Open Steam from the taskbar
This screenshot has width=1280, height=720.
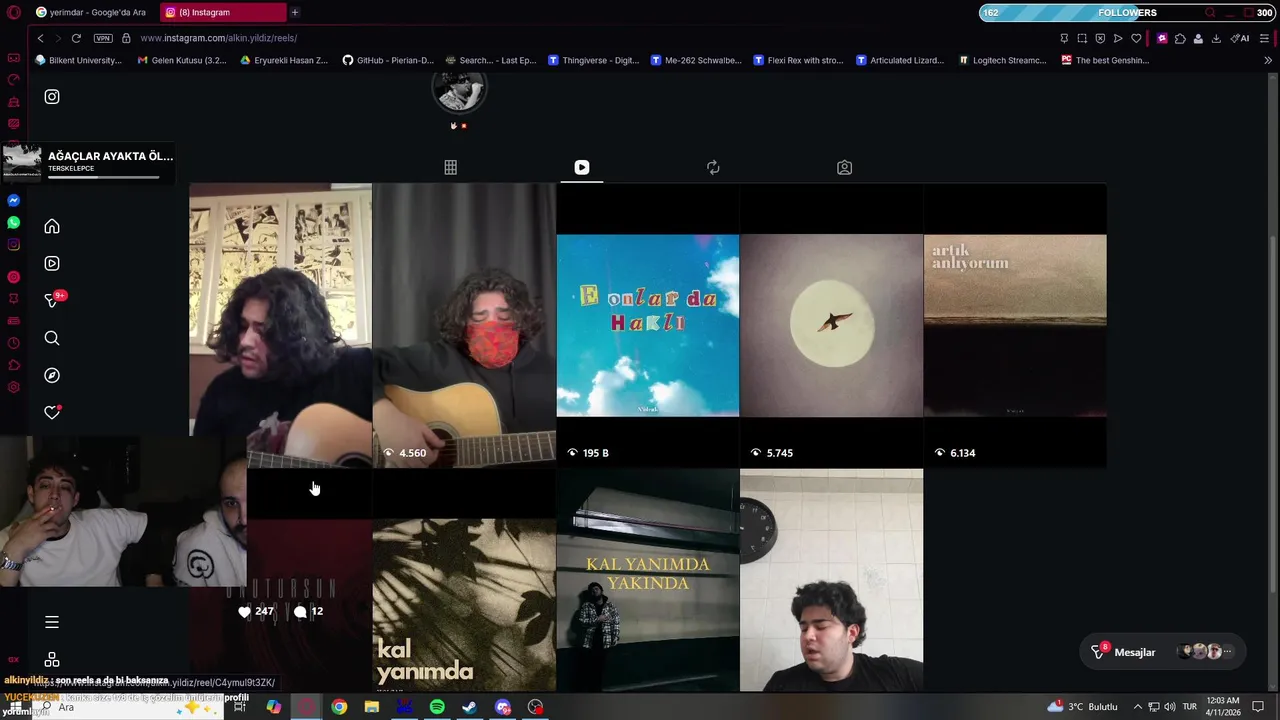[x=470, y=707]
